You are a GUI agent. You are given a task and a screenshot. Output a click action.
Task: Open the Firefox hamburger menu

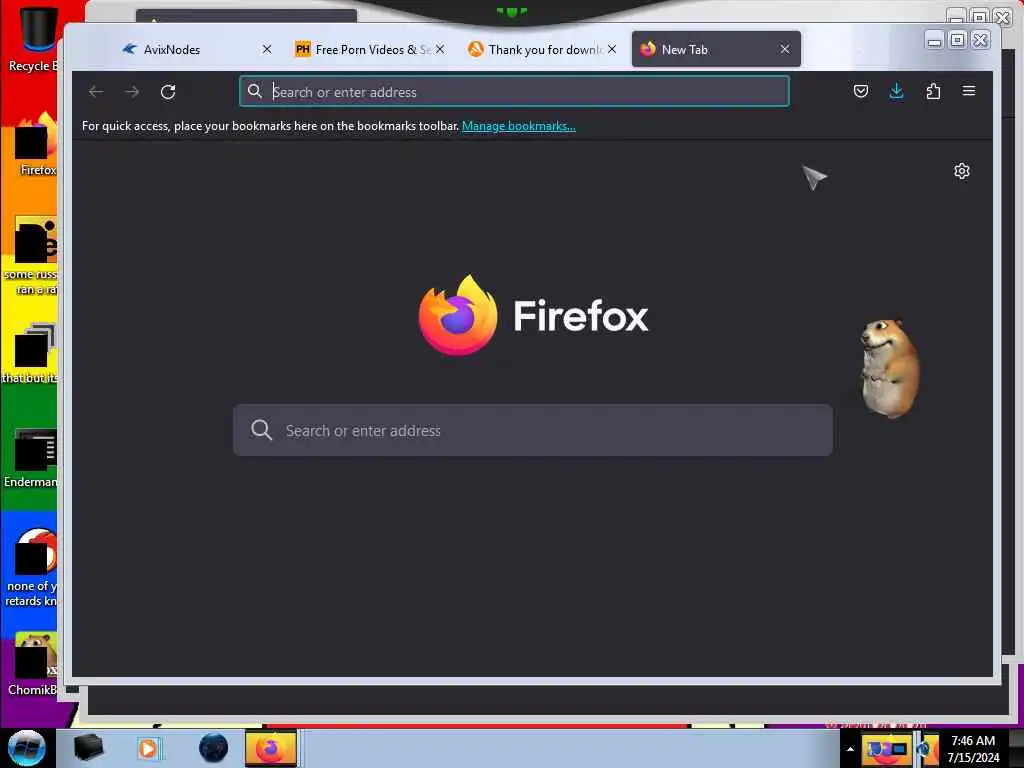click(969, 91)
